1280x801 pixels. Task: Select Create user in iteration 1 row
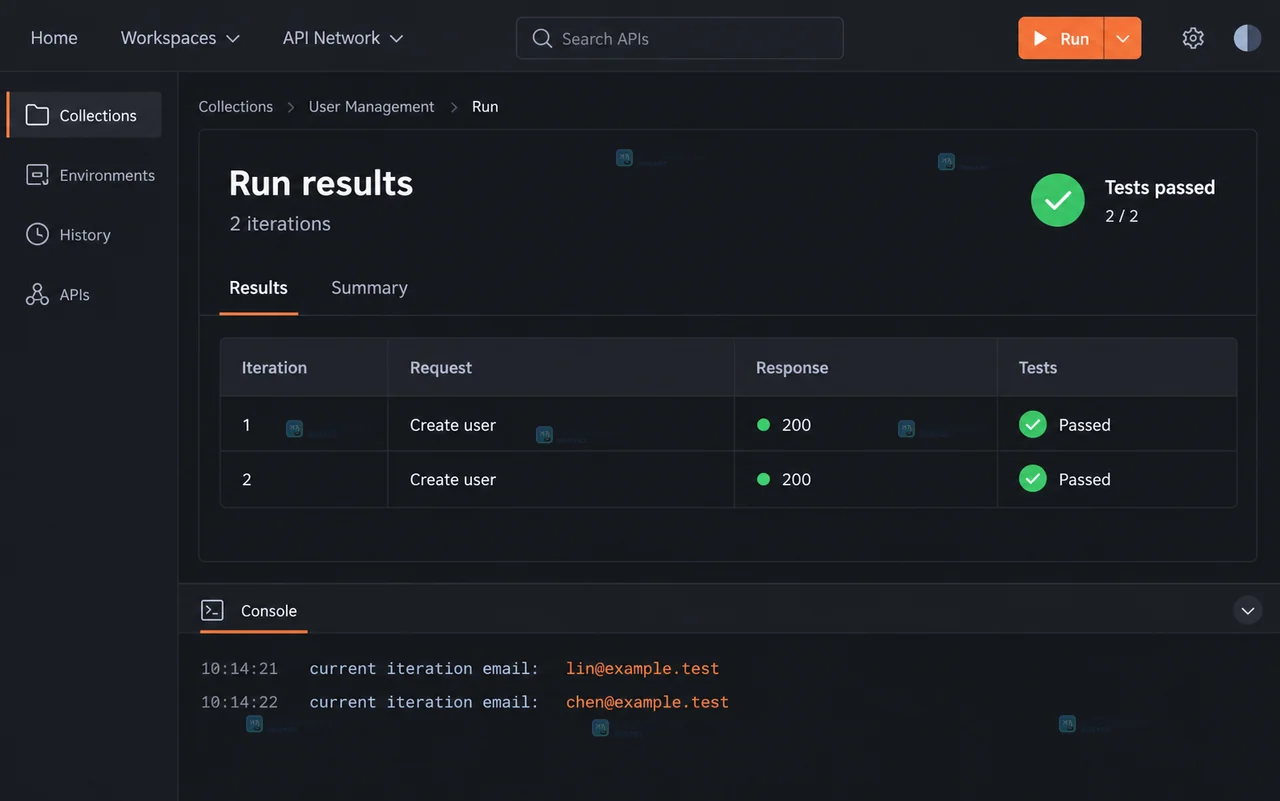coord(453,425)
